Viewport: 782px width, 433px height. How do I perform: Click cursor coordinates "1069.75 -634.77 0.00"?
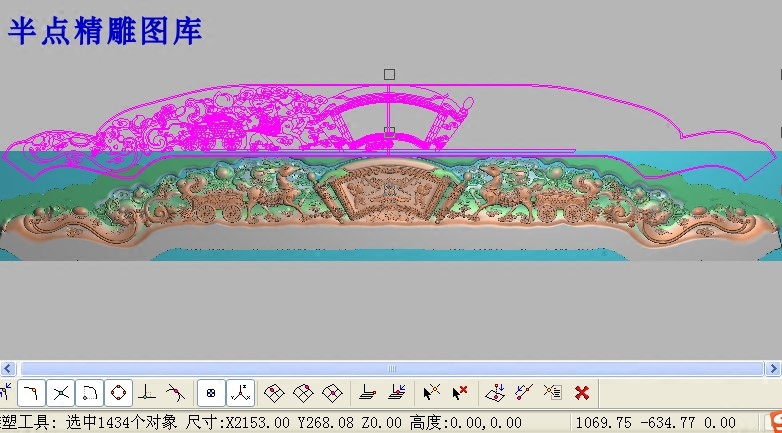pyautogui.click(x=655, y=423)
